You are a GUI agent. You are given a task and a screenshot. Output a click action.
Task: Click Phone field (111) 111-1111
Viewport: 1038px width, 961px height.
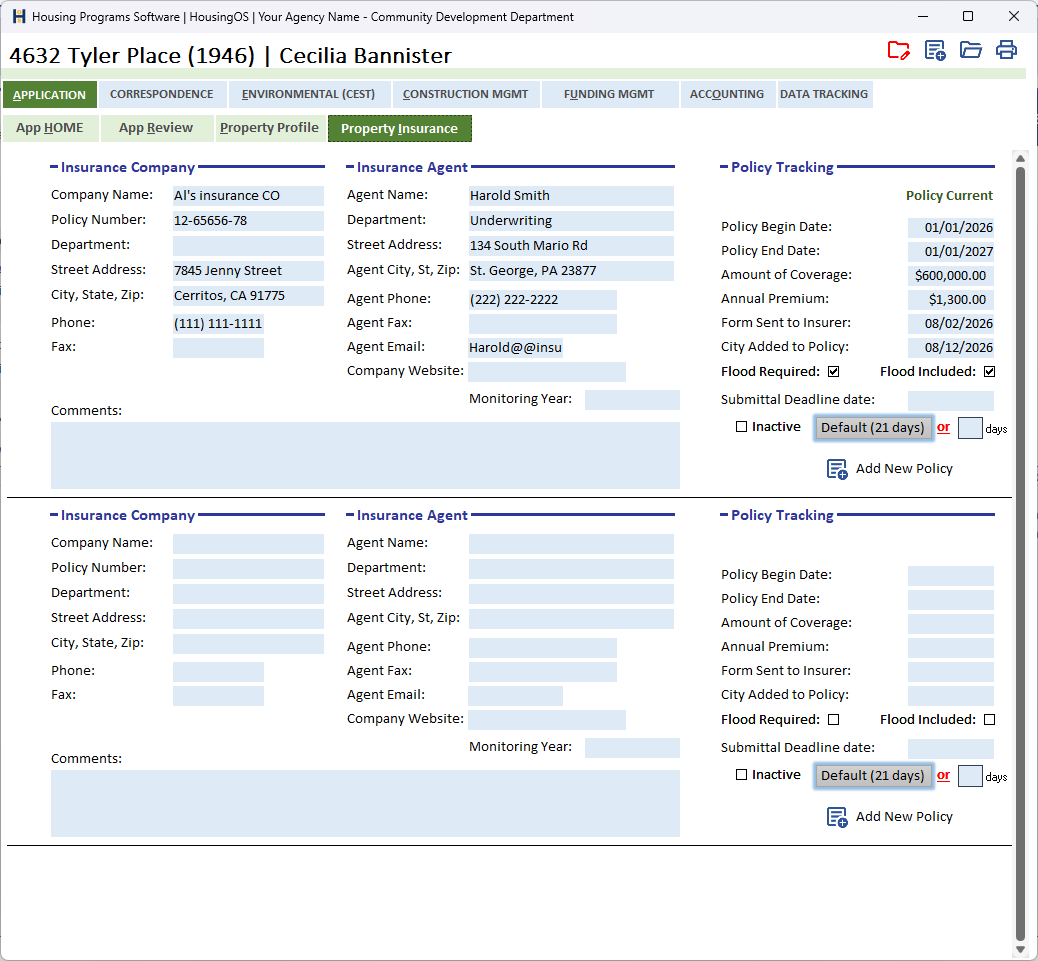218,324
